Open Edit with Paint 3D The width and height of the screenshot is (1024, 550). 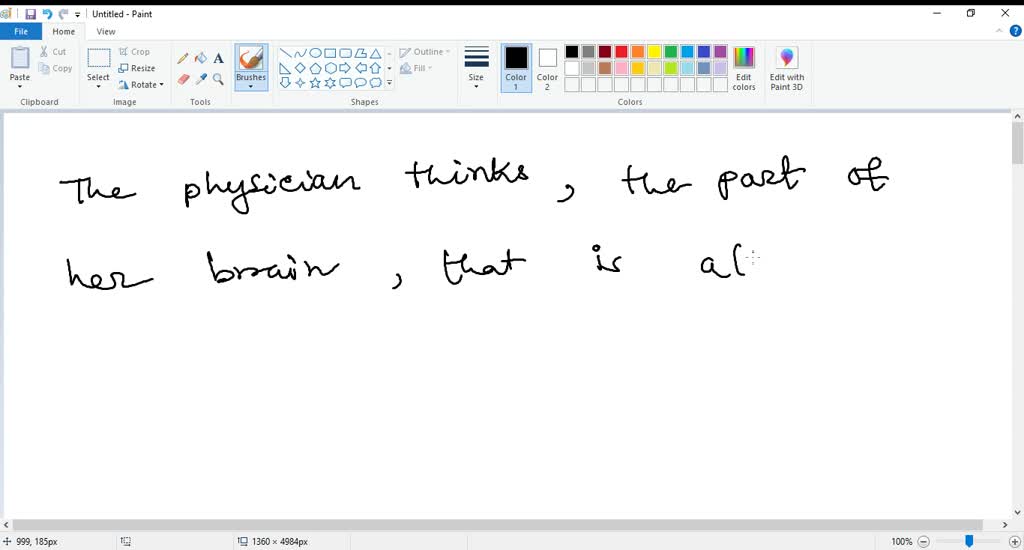787,68
